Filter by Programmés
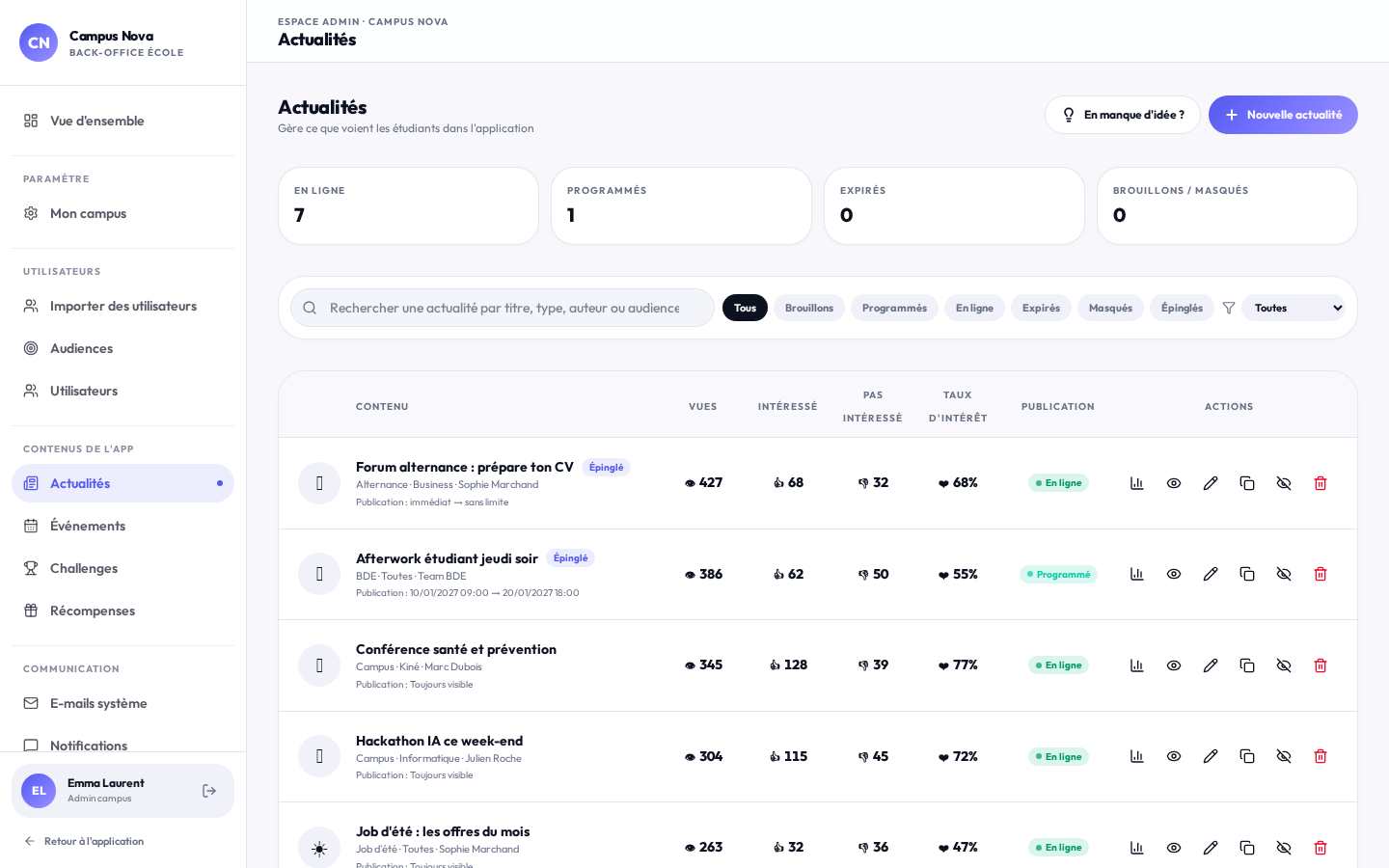This screenshot has height=868, width=1389. coord(894,308)
